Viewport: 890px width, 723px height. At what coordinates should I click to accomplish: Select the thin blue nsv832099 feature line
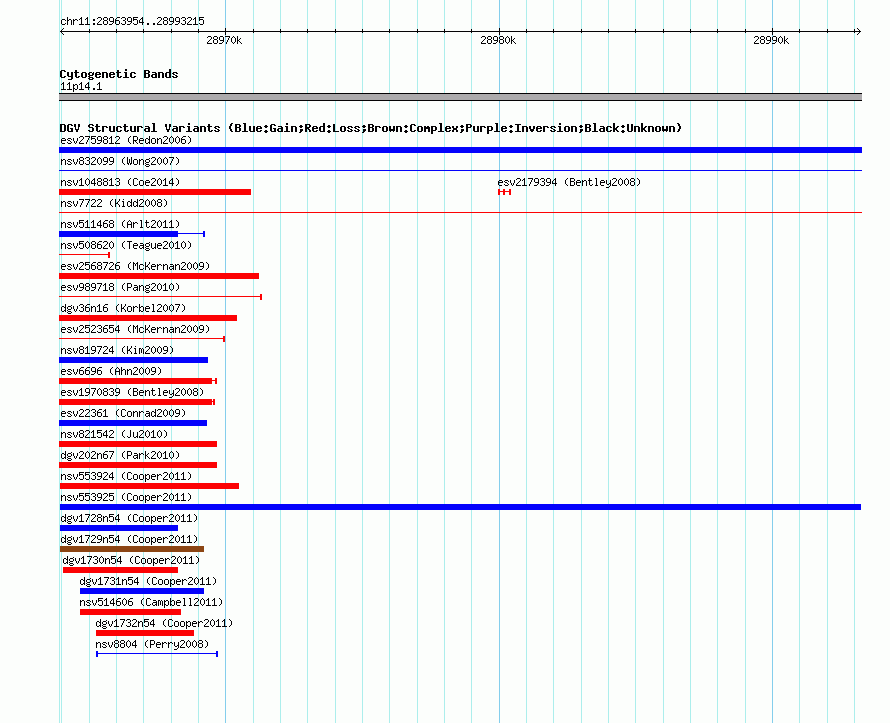tap(460, 170)
